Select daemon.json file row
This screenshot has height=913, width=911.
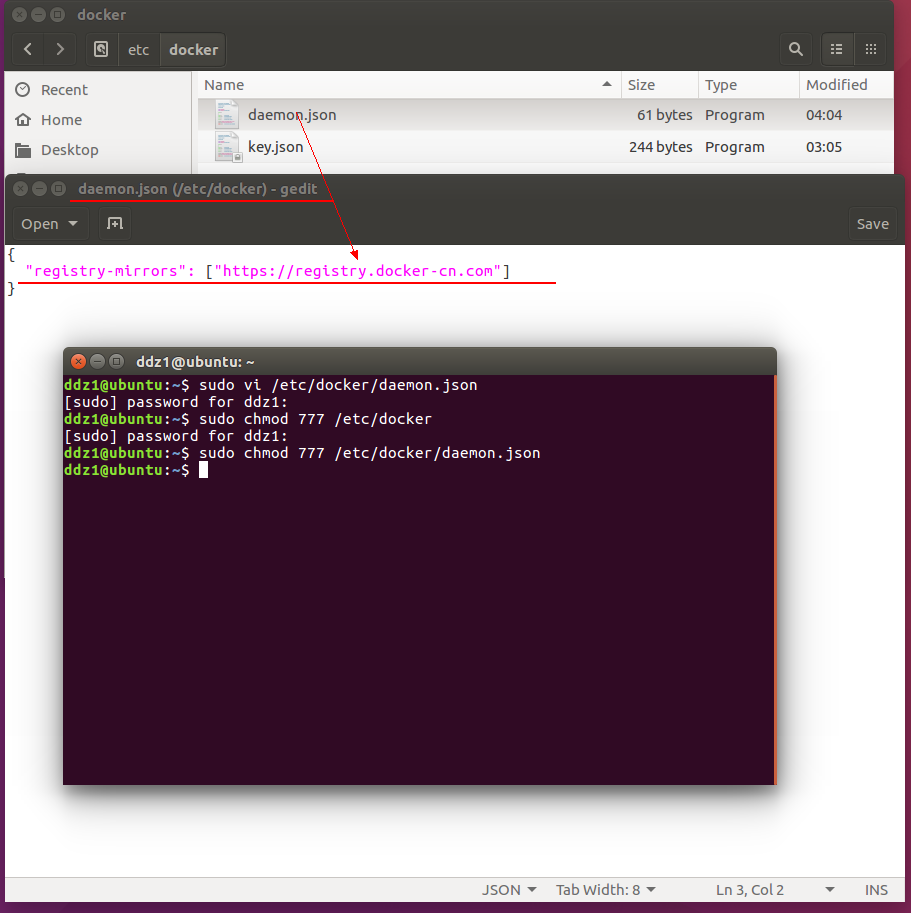pyautogui.click(x=545, y=115)
